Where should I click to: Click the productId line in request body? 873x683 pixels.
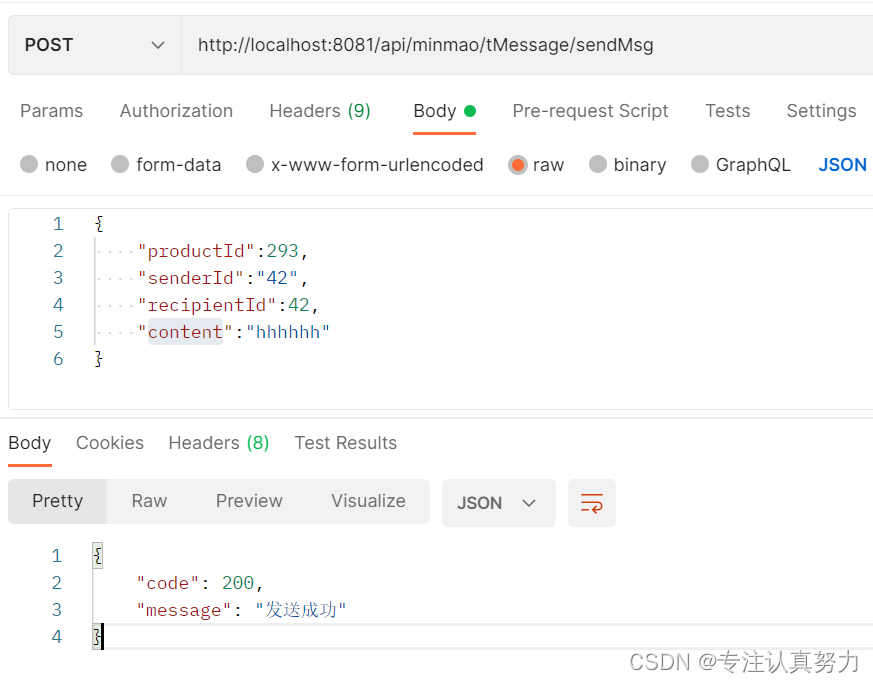point(223,251)
